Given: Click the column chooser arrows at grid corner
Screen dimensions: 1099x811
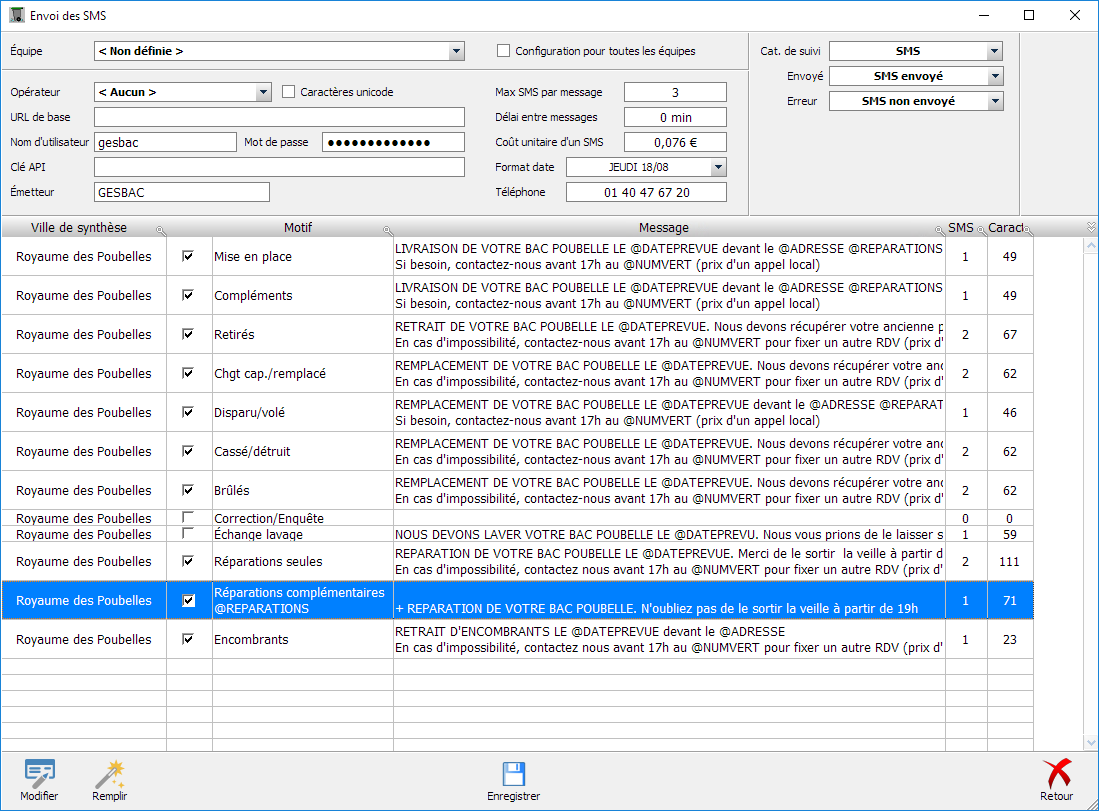Looking at the screenshot, I should [x=1091, y=228].
